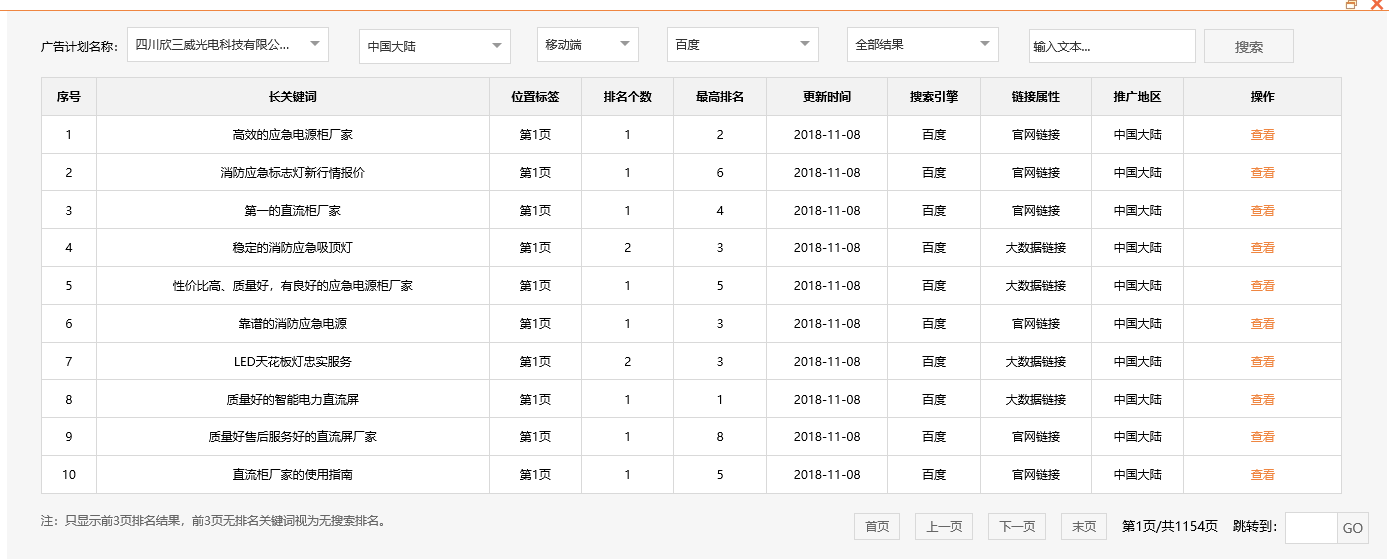The image size is (1389, 559).
Task: Click the 更新时间 column header
Action: point(827,97)
